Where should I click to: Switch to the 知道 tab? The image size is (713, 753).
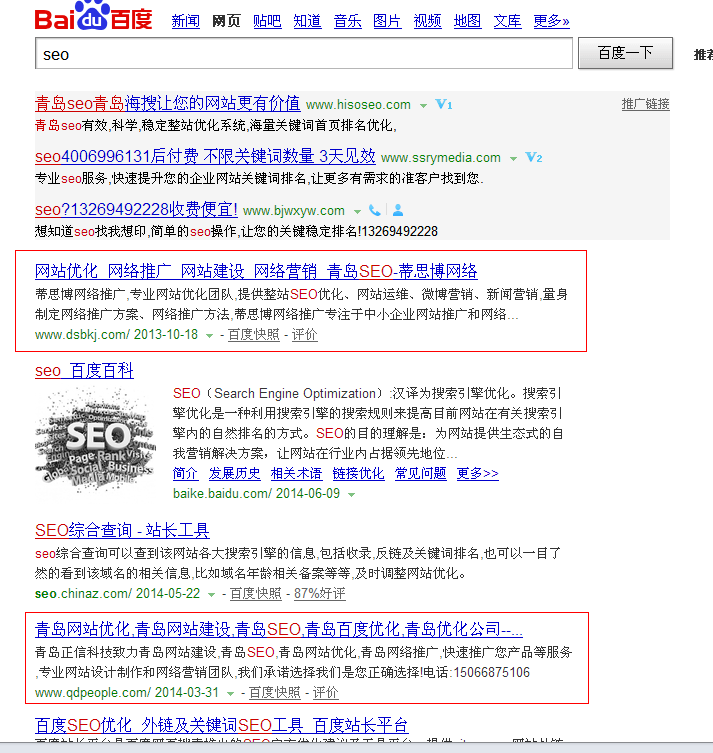(x=307, y=21)
